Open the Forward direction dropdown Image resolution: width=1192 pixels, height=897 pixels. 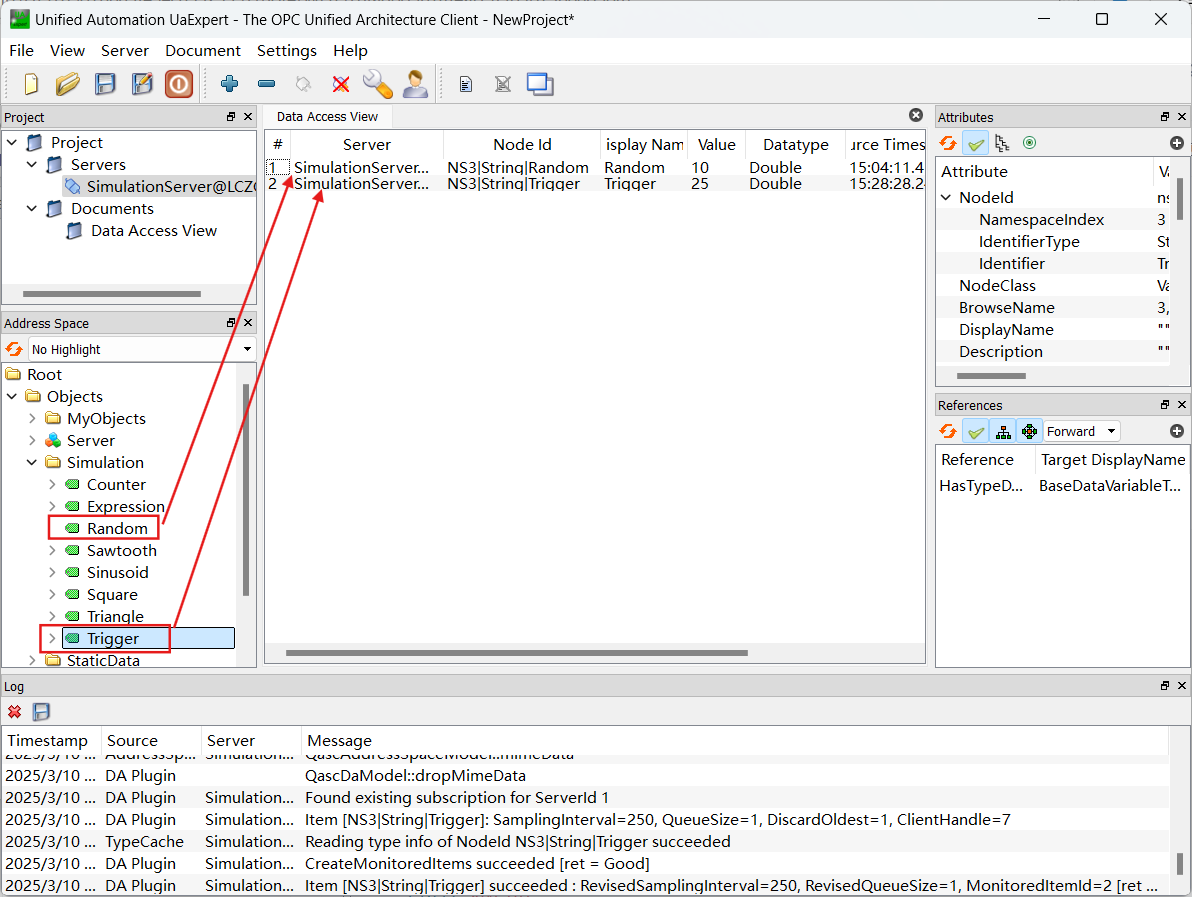(1082, 431)
